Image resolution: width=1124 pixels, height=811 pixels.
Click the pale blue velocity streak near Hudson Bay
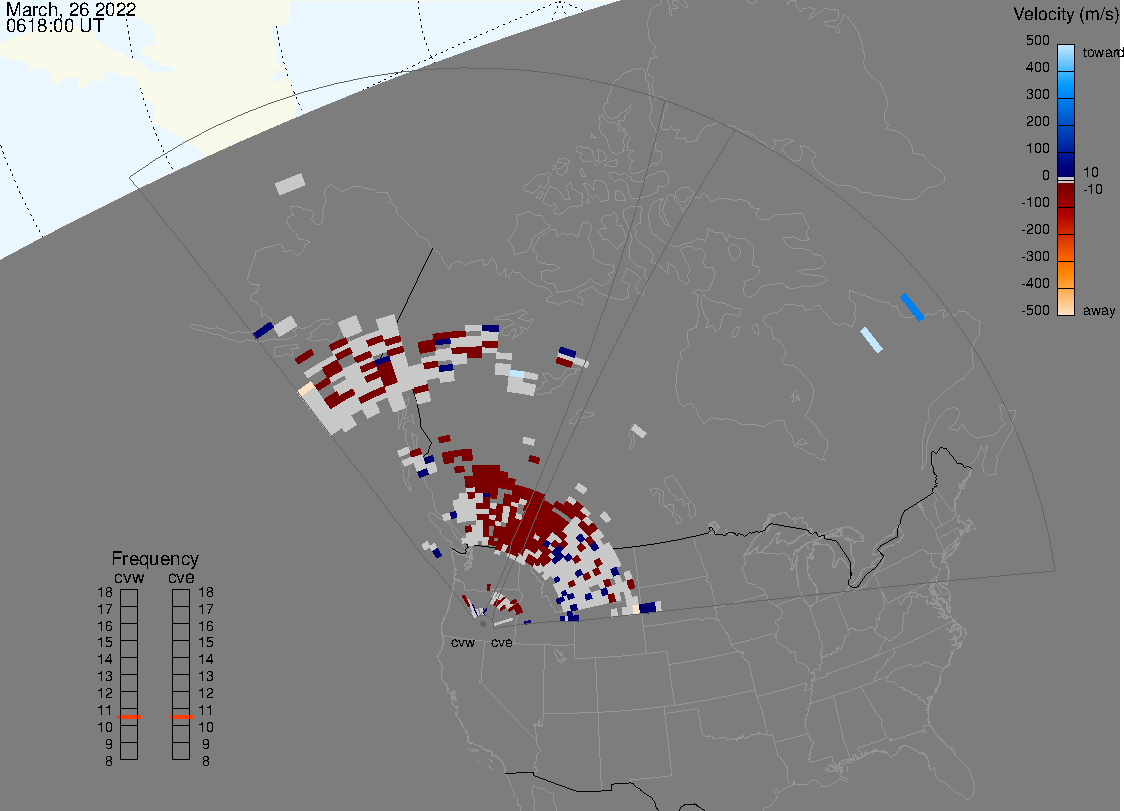pos(872,340)
